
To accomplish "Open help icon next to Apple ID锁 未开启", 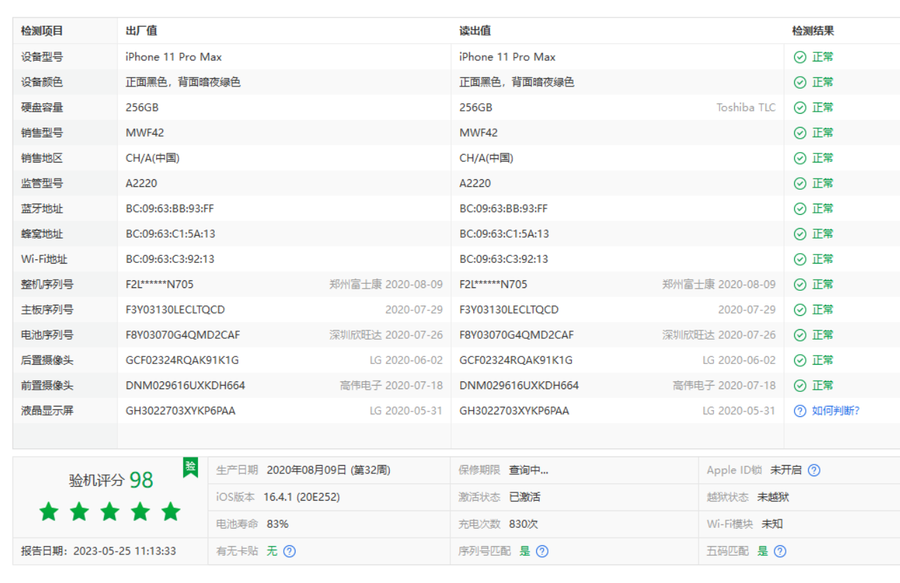I will tap(814, 470).
